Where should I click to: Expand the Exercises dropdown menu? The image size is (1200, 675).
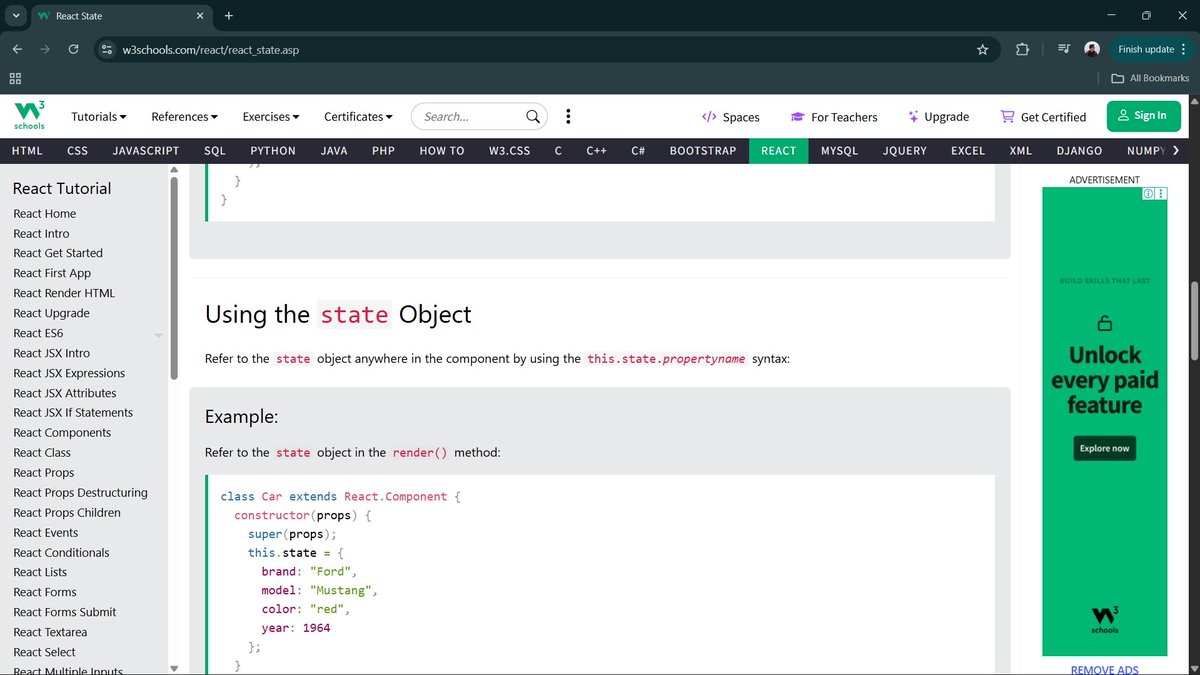tap(271, 117)
